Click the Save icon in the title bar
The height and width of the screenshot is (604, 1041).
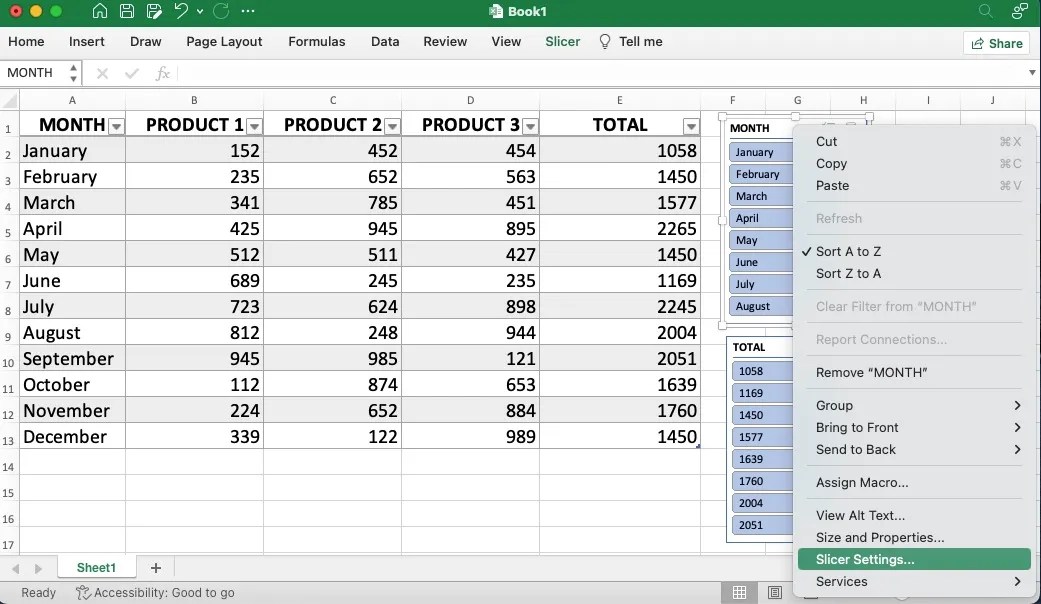pos(127,11)
